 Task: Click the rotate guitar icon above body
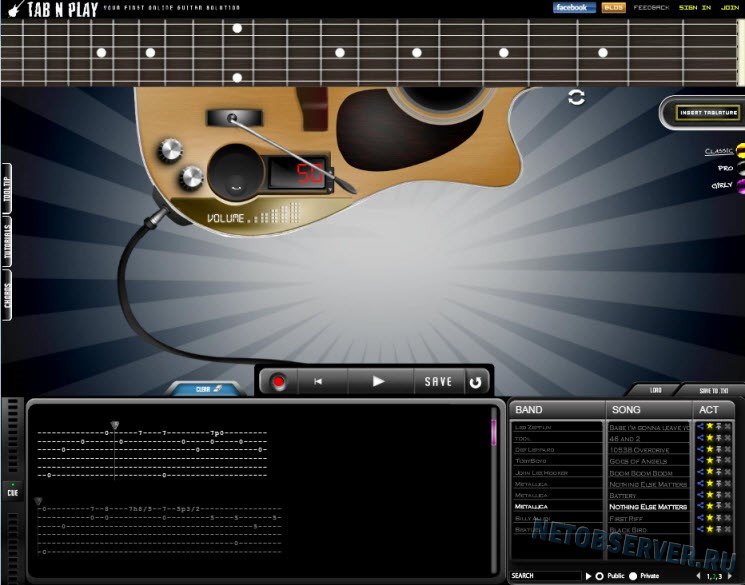coord(576,97)
